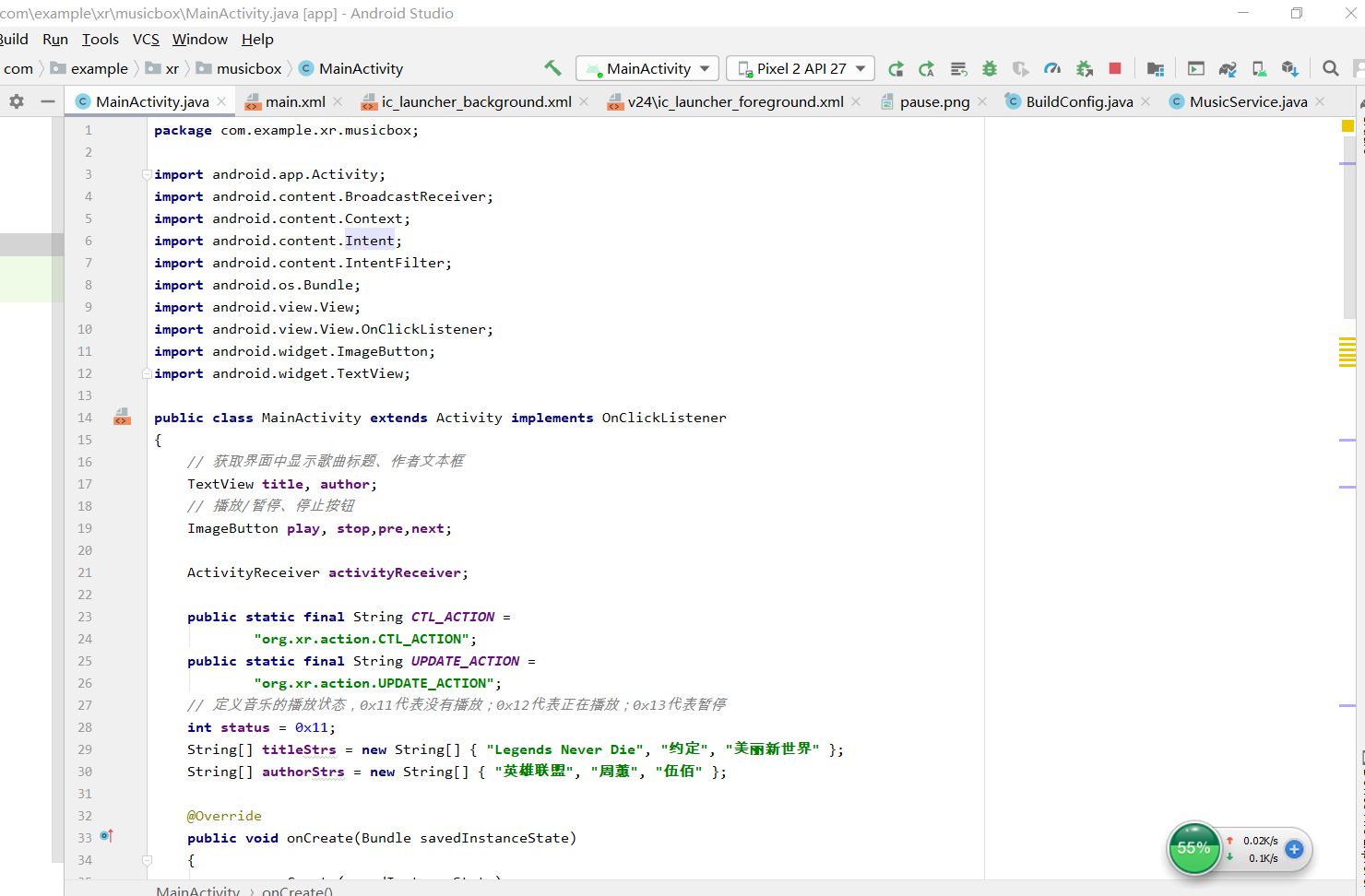Open the SDK Manager icon
Viewport: 1365px width, 896px height.
tap(1290, 69)
